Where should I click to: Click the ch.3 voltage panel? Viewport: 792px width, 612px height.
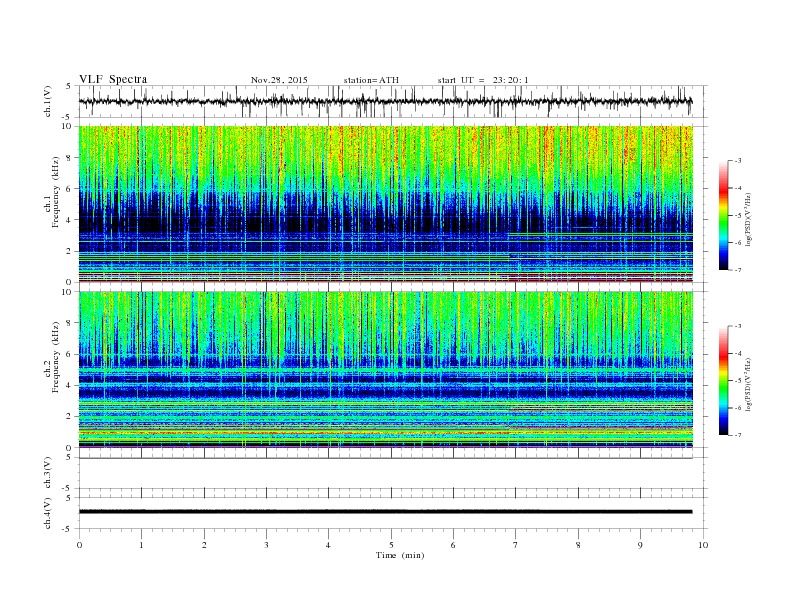click(x=392, y=473)
